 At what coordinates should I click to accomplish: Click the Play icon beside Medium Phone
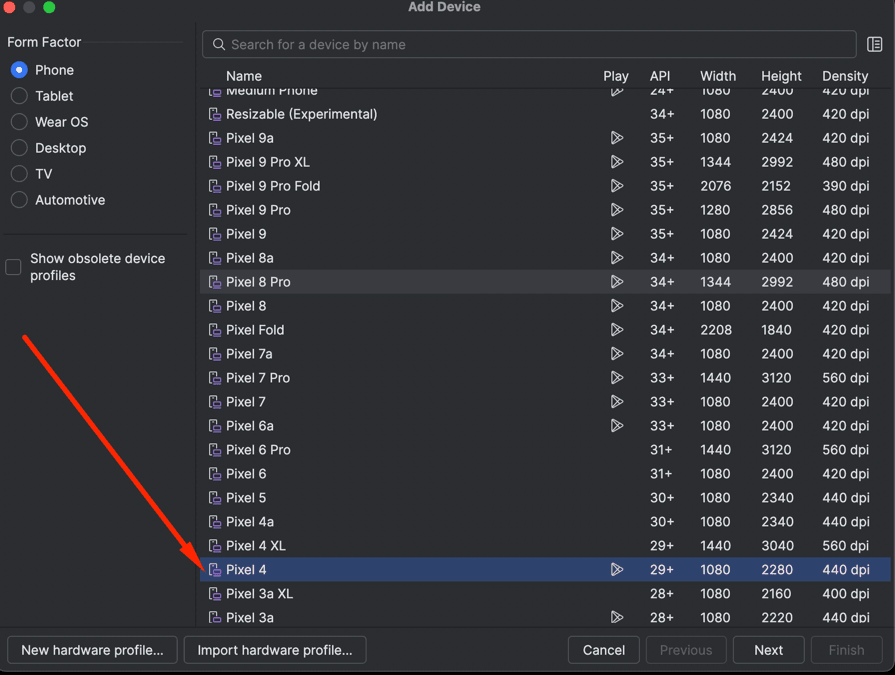point(617,90)
